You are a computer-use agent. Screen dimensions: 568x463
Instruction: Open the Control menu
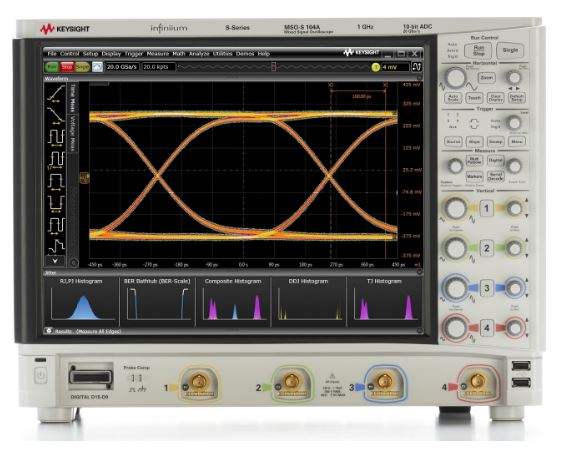coord(69,54)
